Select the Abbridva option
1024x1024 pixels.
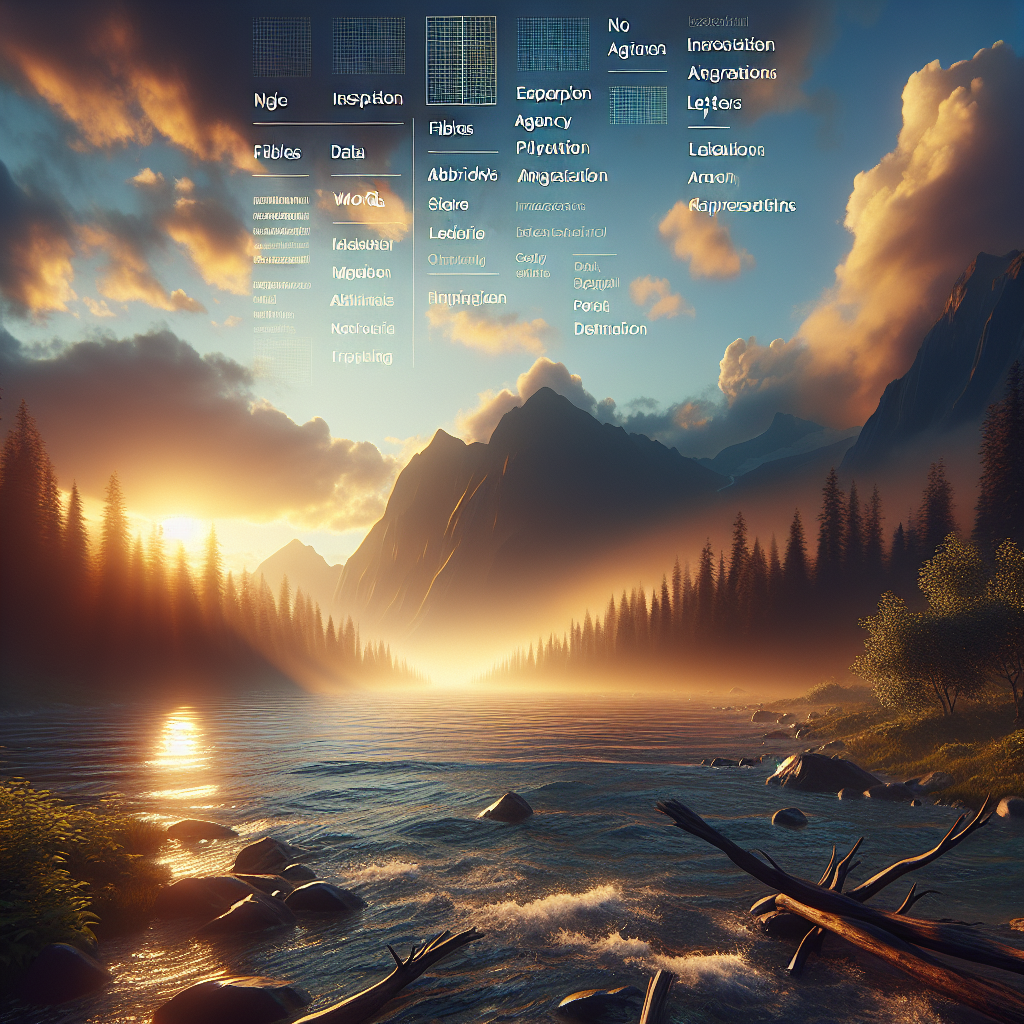click(x=462, y=174)
